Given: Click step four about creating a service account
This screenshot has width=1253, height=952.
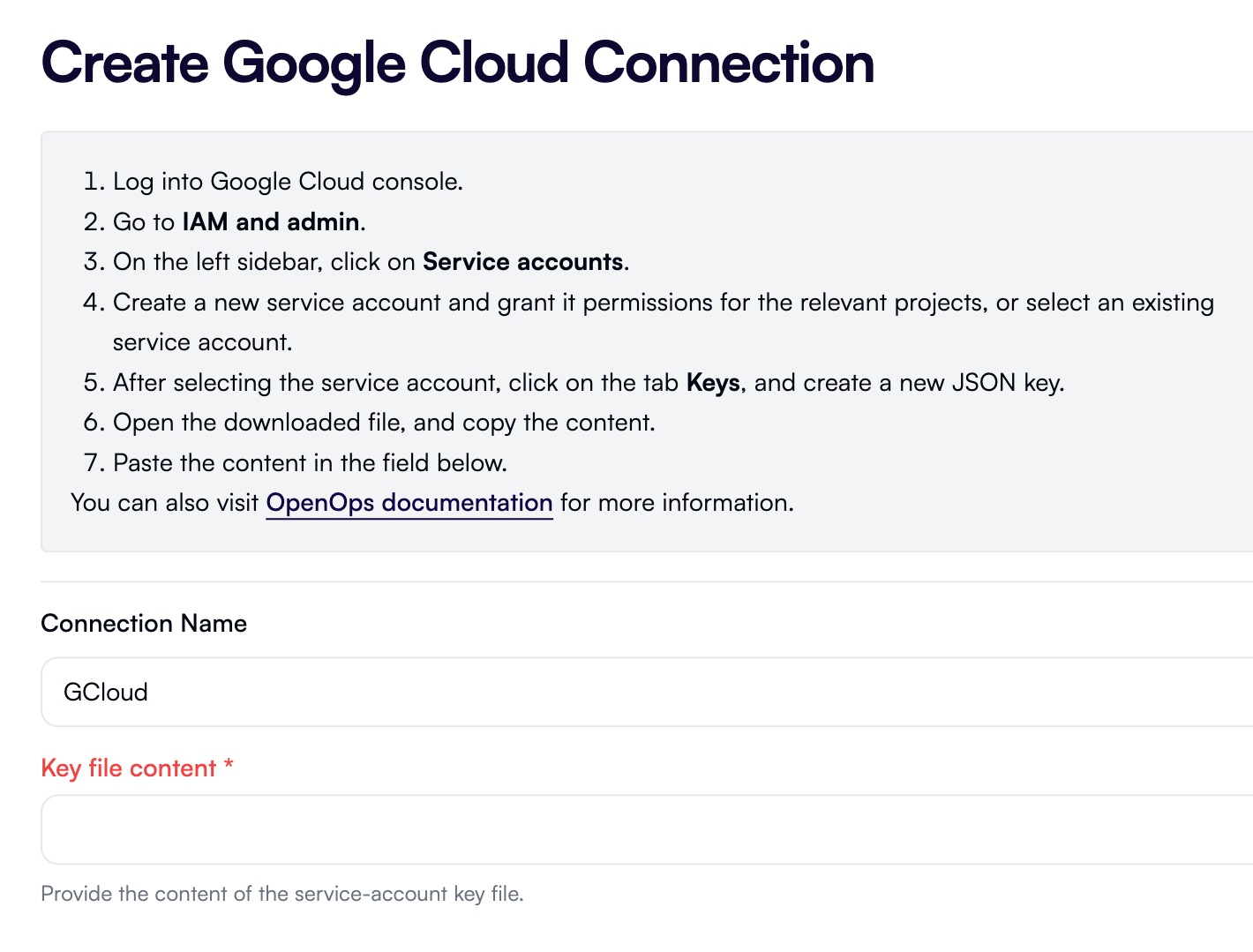Looking at the screenshot, I should [x=618, y=302].
